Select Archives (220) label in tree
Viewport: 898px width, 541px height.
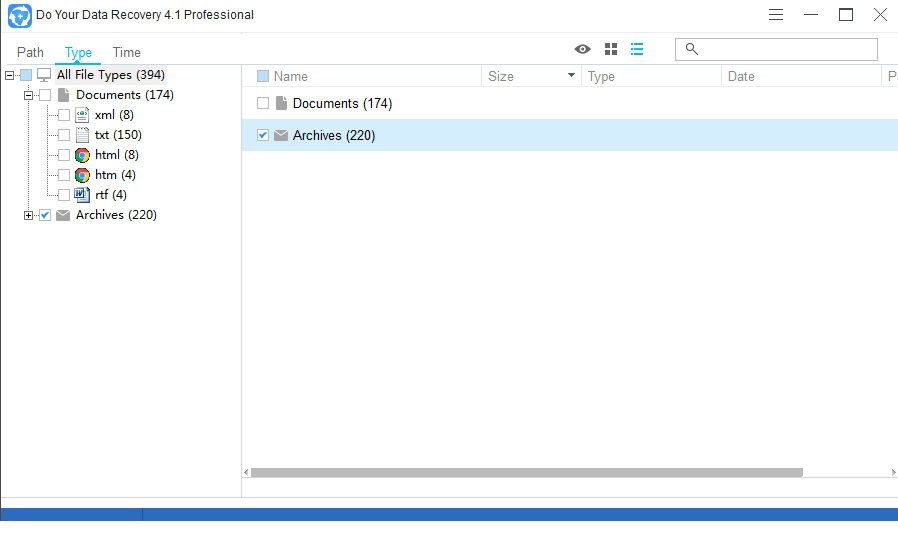click(116, 215)
